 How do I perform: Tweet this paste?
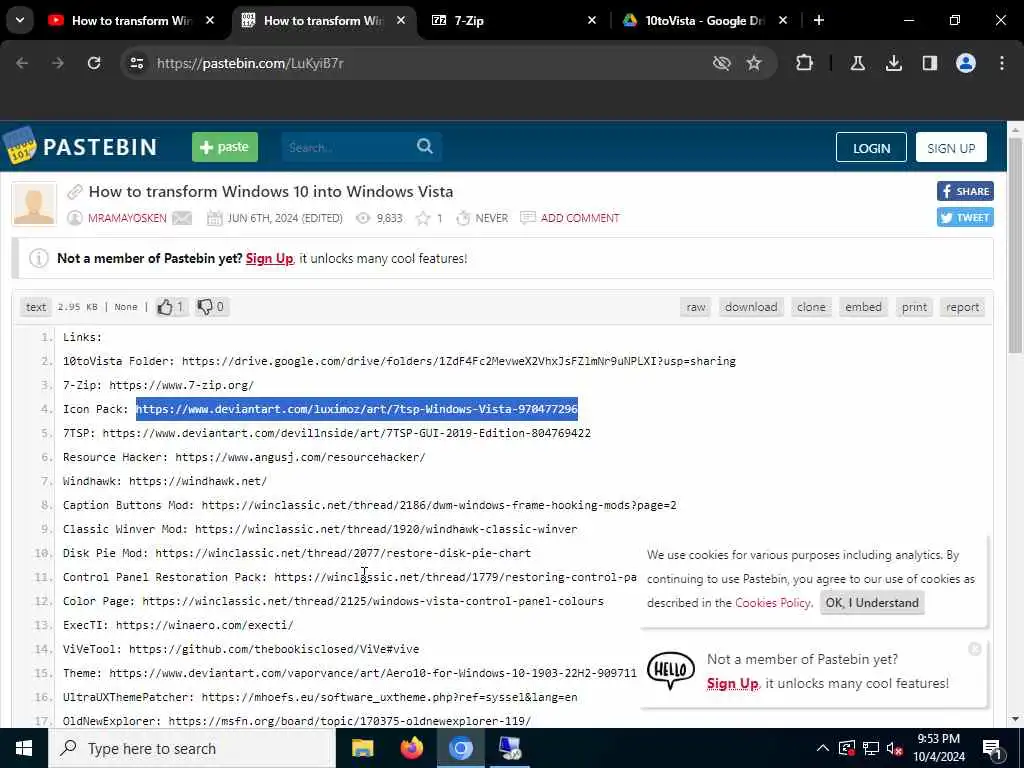pyautogui.click(x=965, y=217)
